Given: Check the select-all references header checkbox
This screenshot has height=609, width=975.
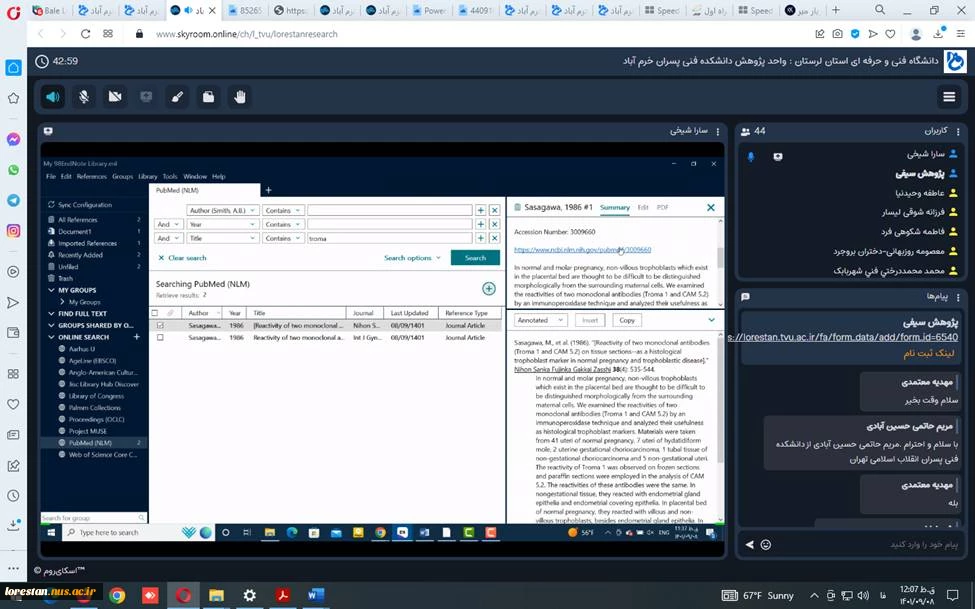Looking at the screenshot, I should click(155, 313).
